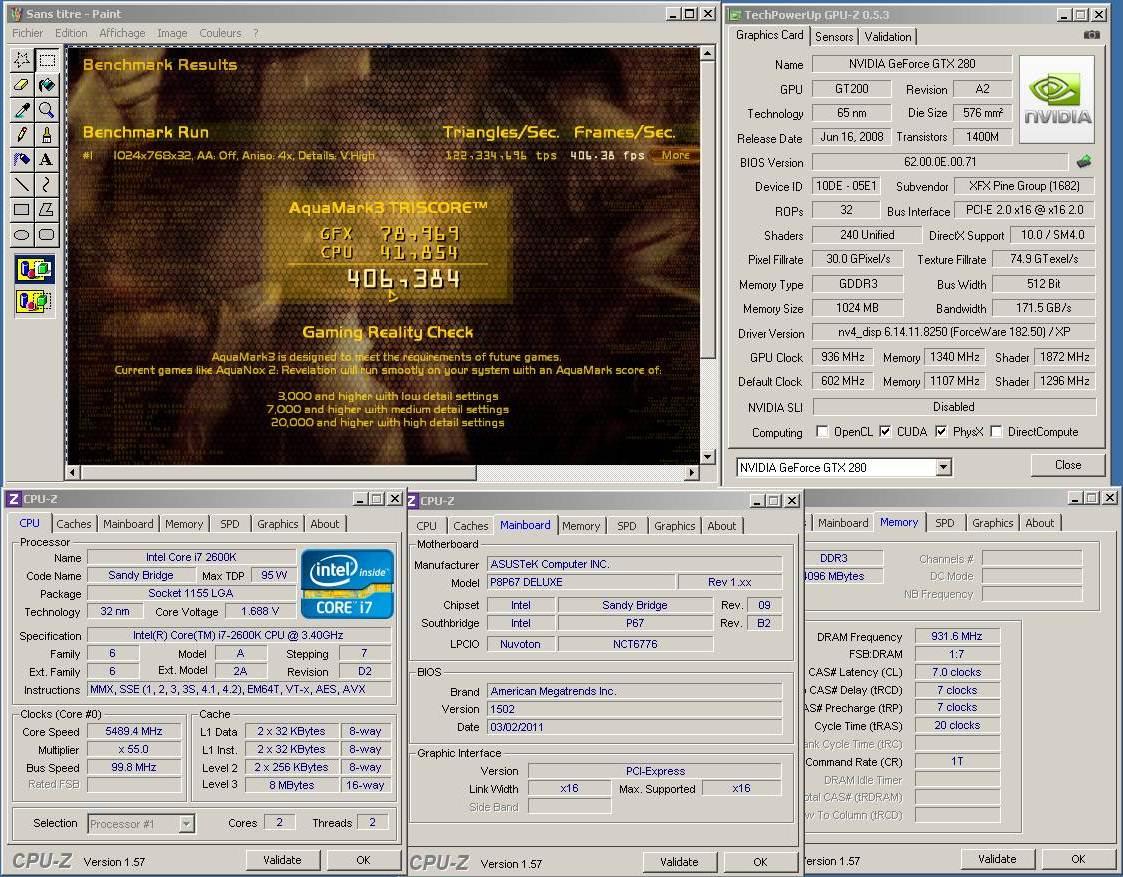Viewport: 1123px width, 877px height.
Task: Click Validate in the left CPU-Z window
Action: coord(282,860)
